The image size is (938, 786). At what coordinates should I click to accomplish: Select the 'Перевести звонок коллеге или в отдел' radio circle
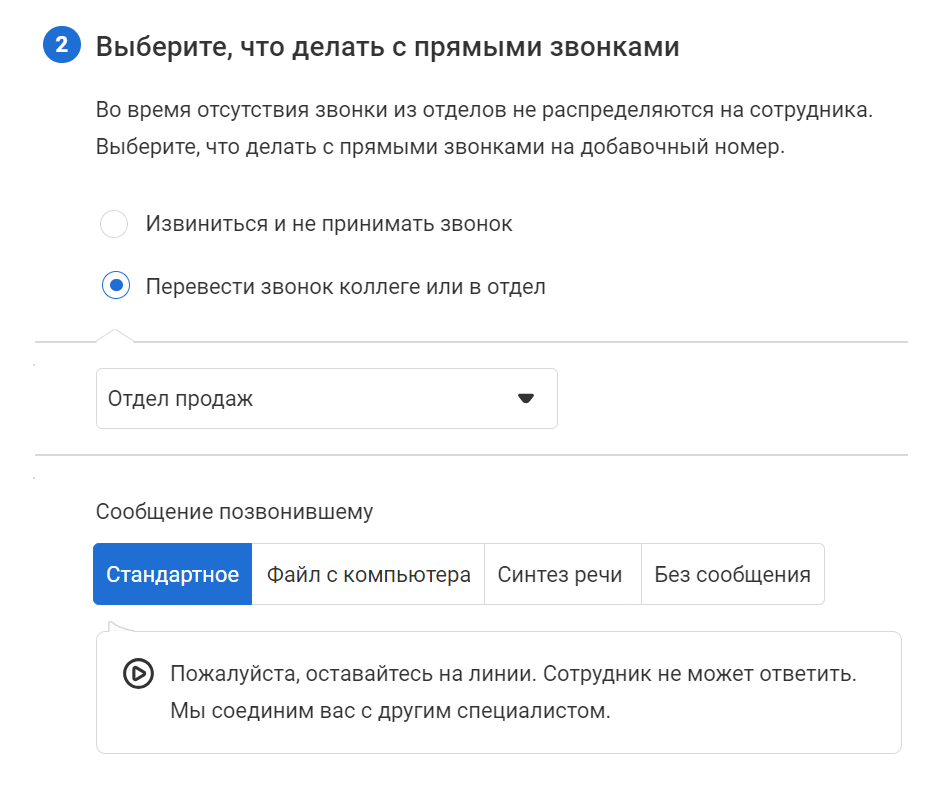(115, 286)
